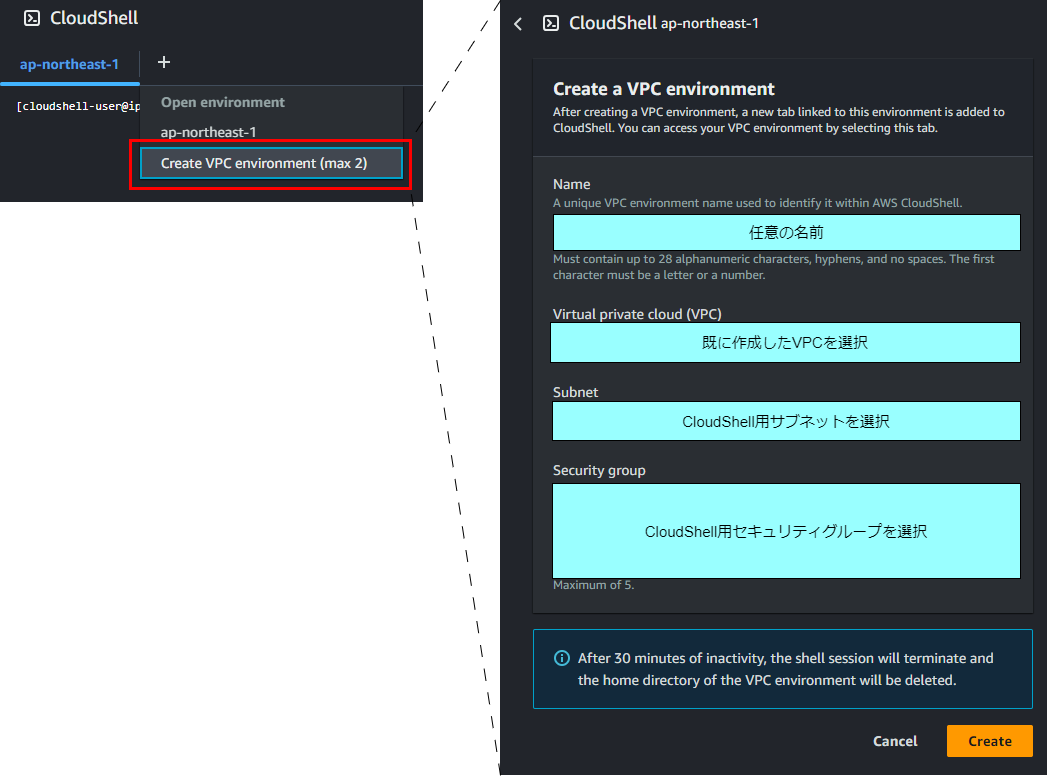Open a new tab with the plus icon

[x=163, y=62]
